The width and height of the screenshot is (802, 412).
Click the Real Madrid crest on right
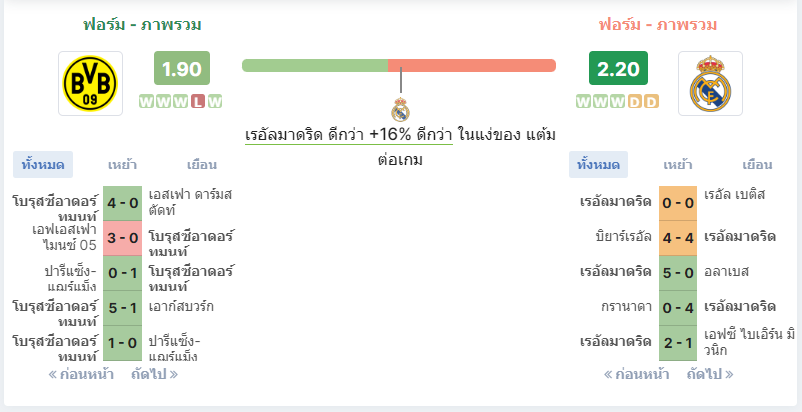(x=710, y=83)
